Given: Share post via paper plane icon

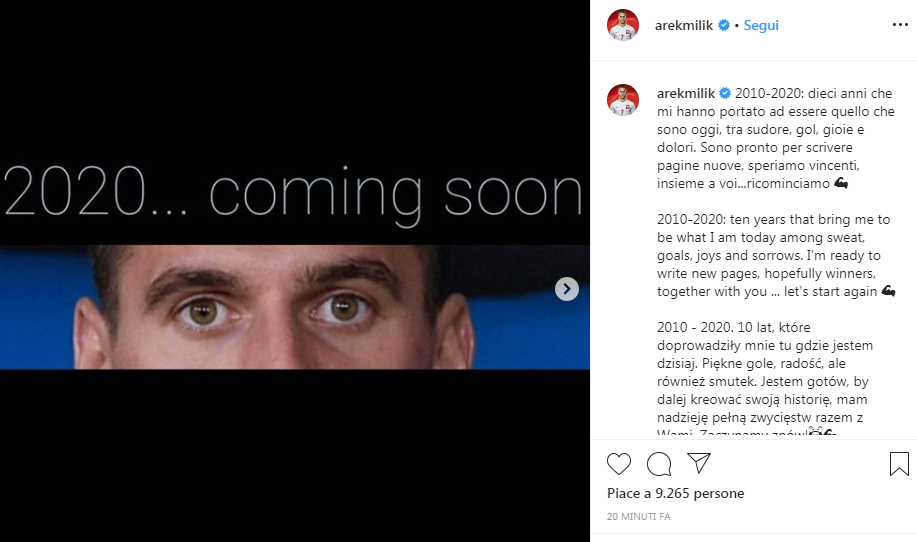Looking at the screenshot, I should [x=699, y=463].
